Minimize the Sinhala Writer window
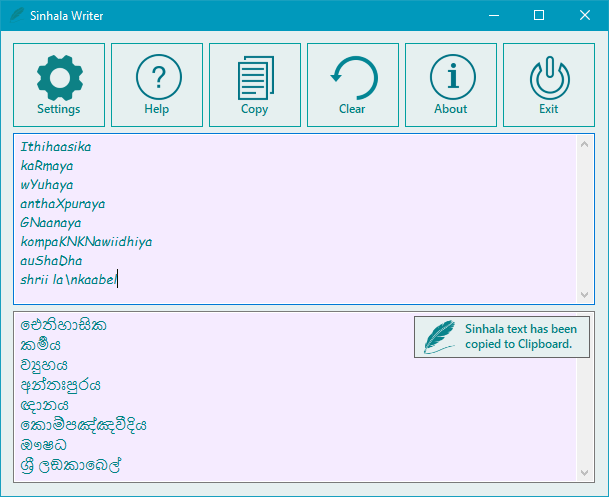Viewport: 609px width, 497px height. coord(494,16)
